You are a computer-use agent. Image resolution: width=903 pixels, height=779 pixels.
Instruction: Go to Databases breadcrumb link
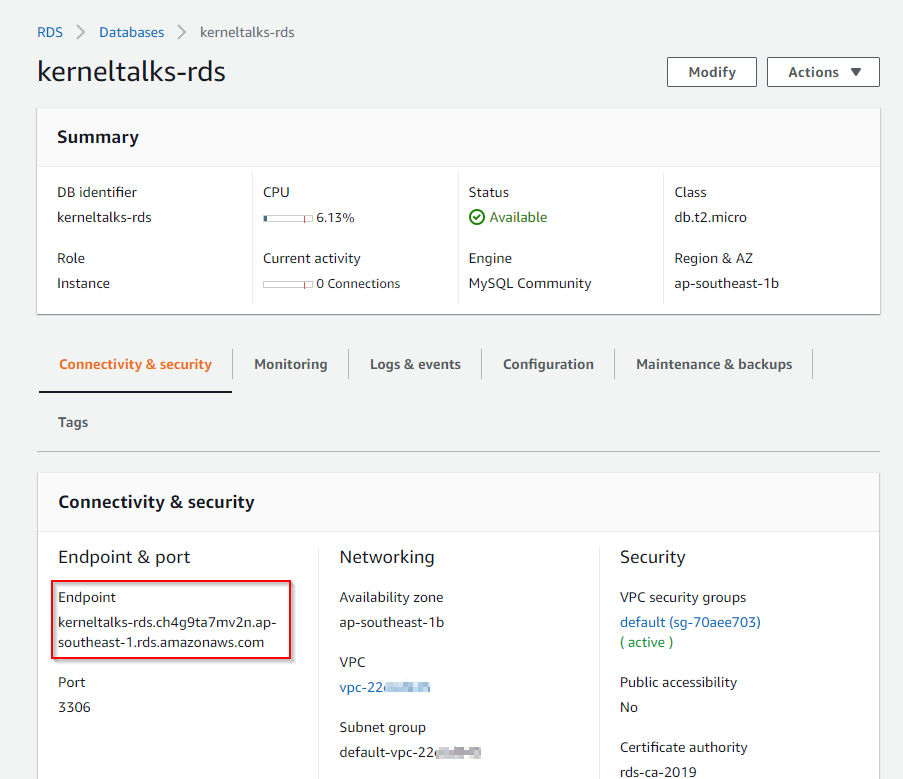point(131,32)
